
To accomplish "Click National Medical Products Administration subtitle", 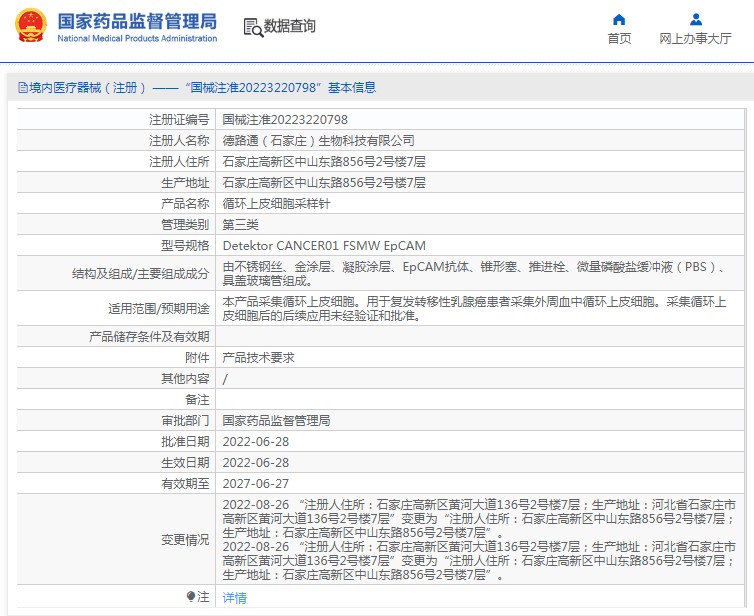I will pos(137,38).
